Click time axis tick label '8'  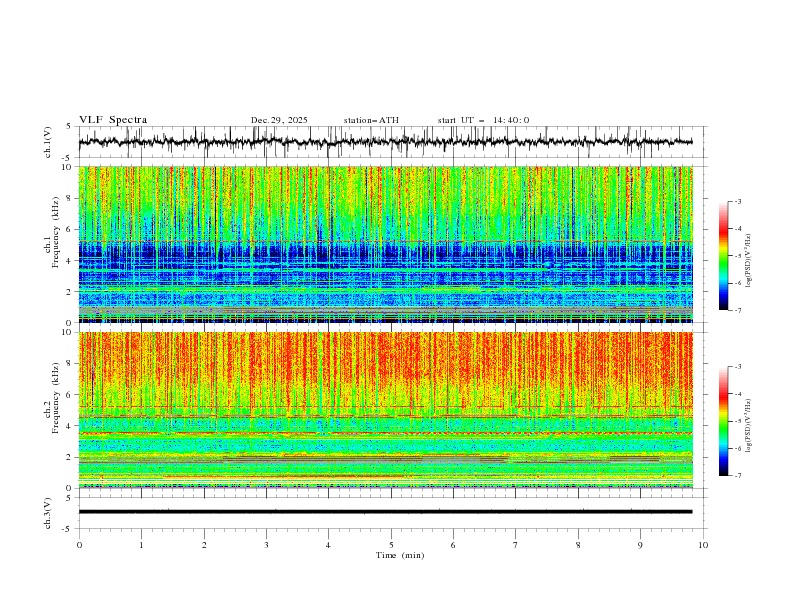click(578, 545)
